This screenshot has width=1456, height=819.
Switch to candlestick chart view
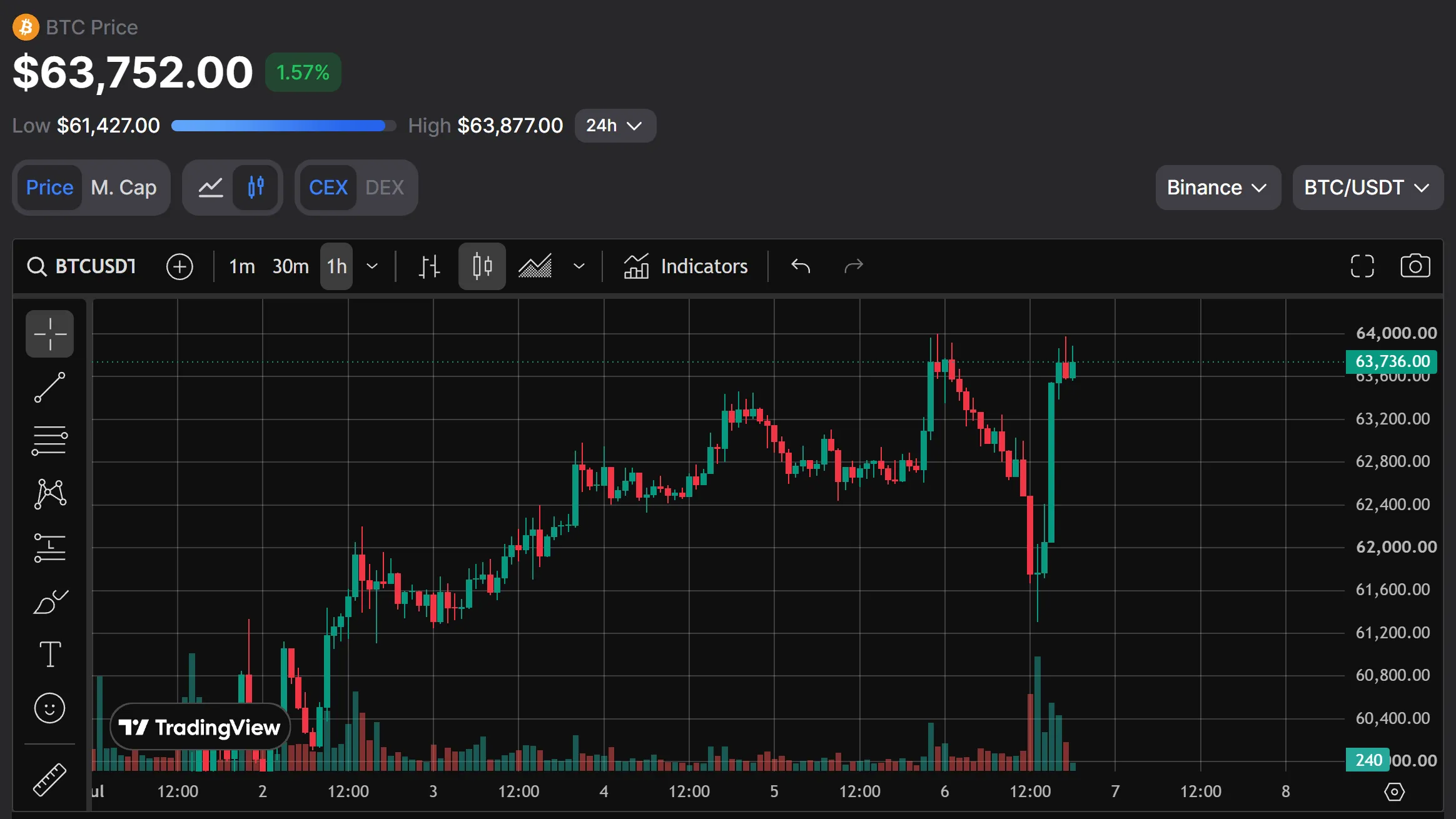click(x=255, y=188)
